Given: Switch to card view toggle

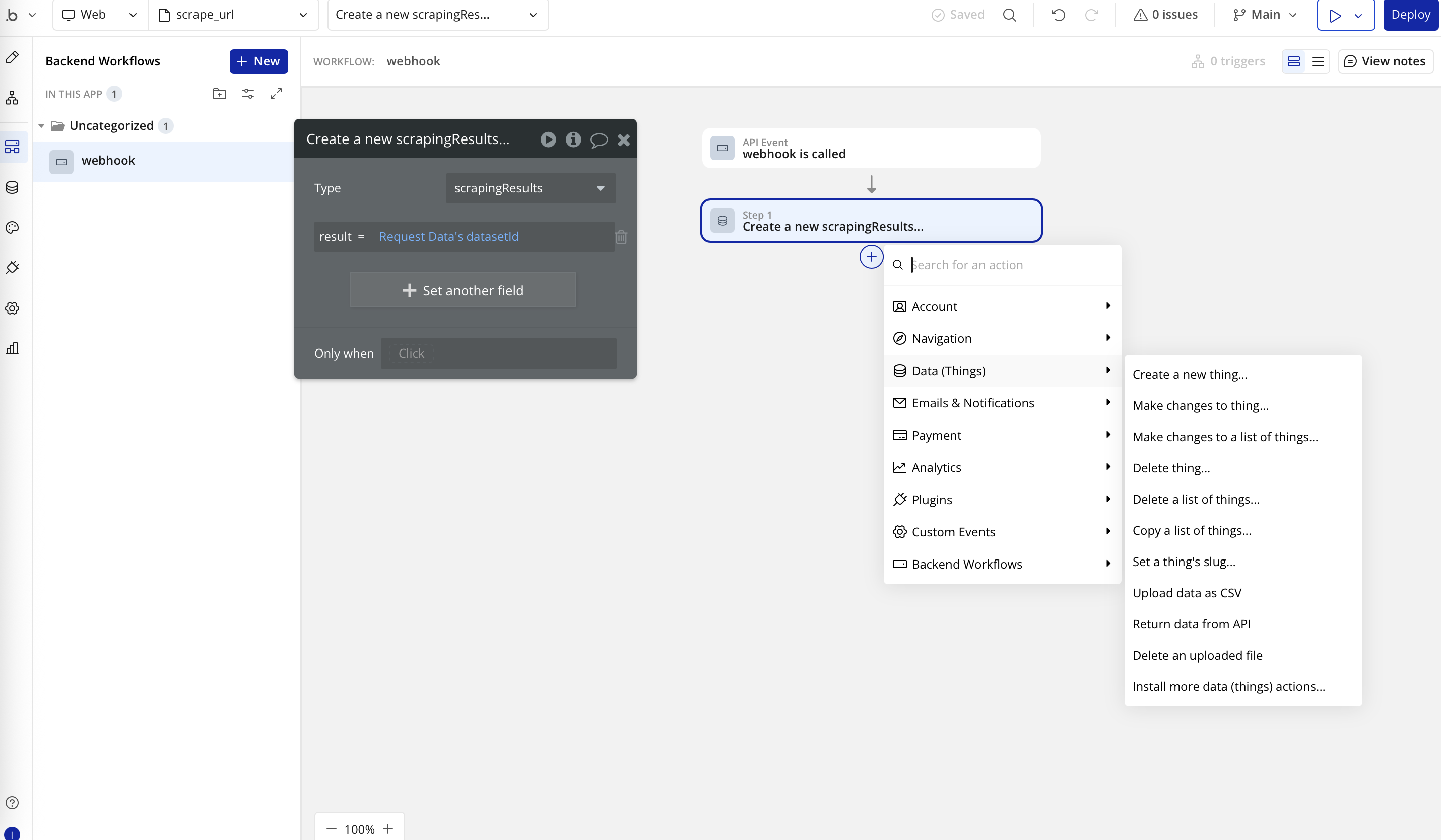Looking at the screenshot, I should 1293,61.
